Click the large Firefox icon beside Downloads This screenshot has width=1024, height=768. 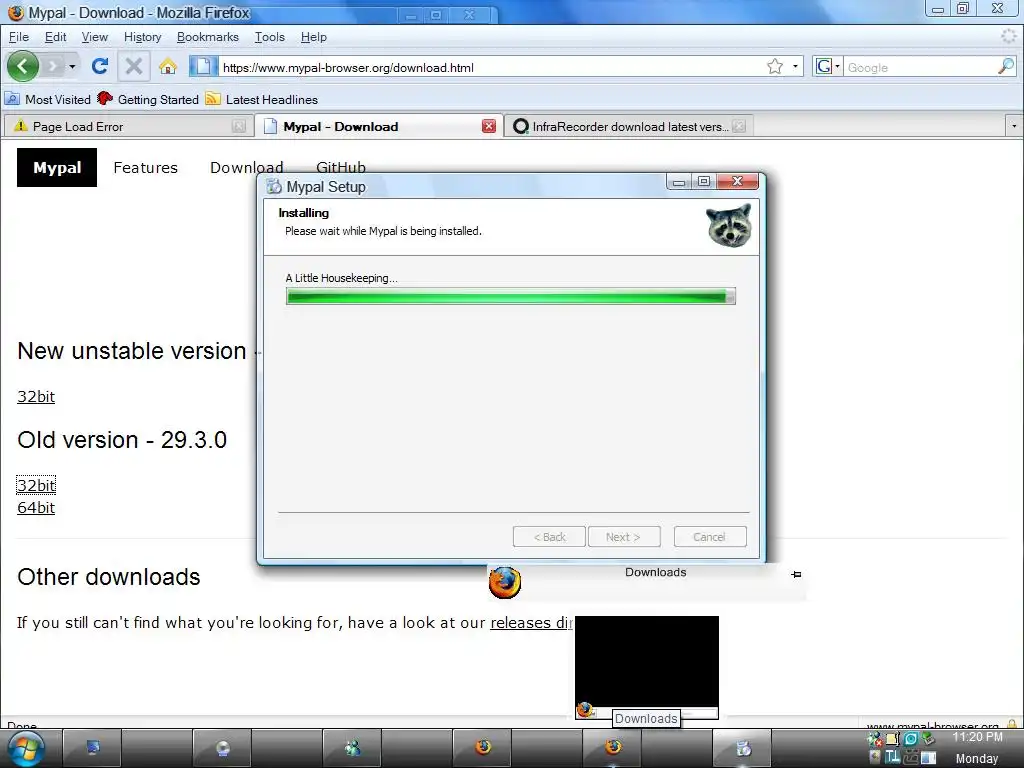[x=505, y=583]
